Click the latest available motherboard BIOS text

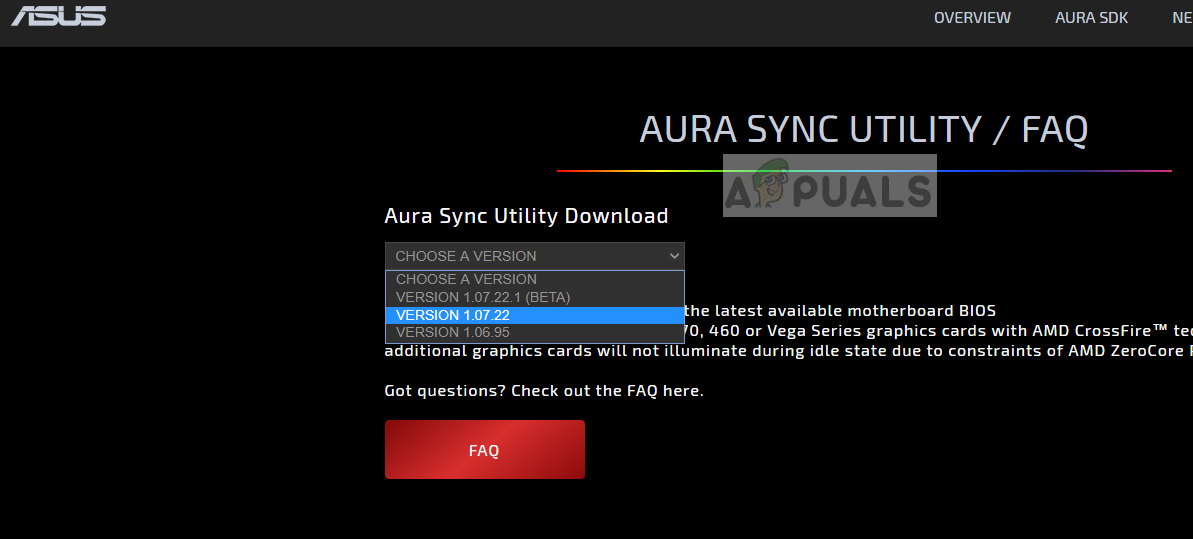tap(841, 311)
